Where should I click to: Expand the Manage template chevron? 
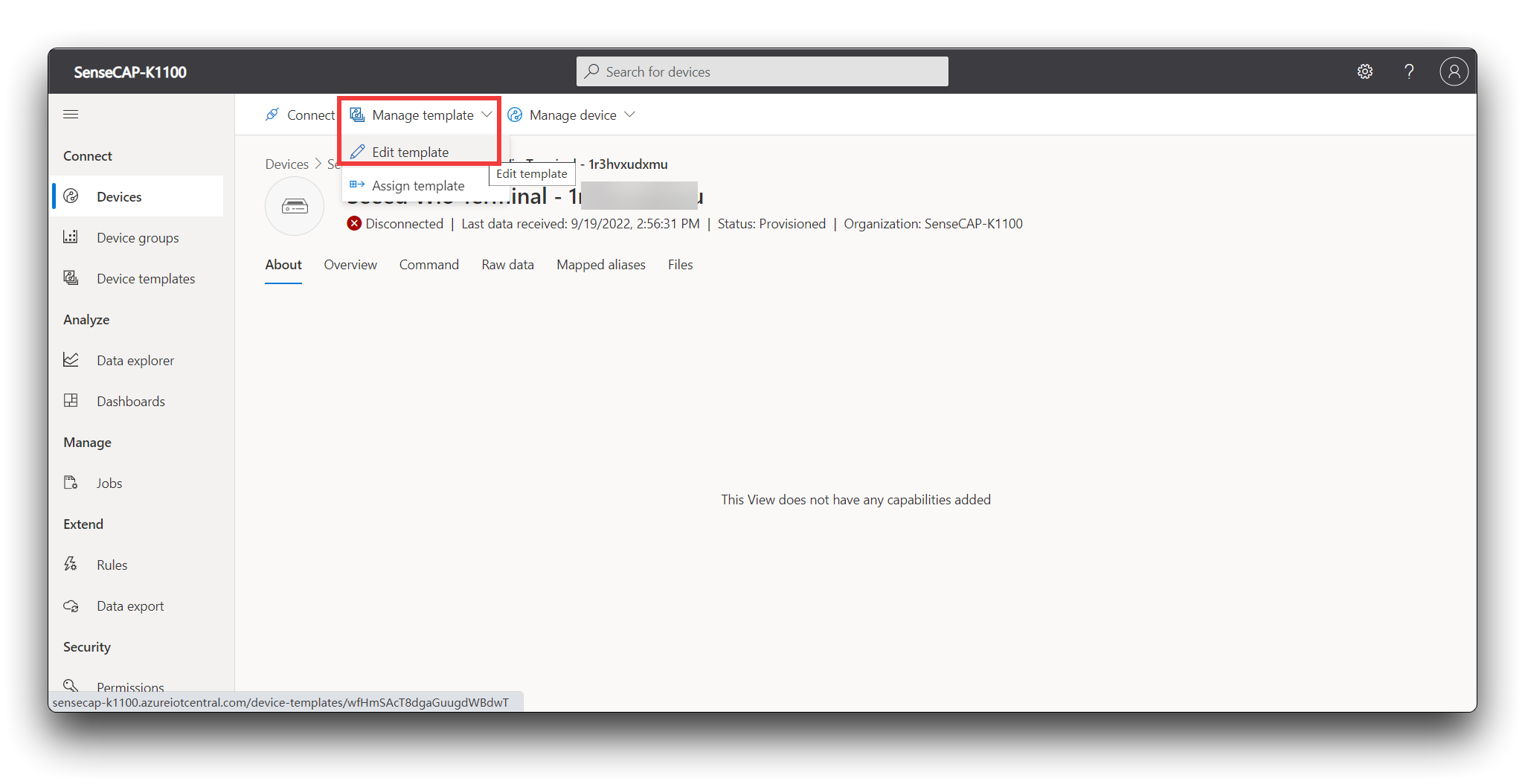tap(487, 115)
